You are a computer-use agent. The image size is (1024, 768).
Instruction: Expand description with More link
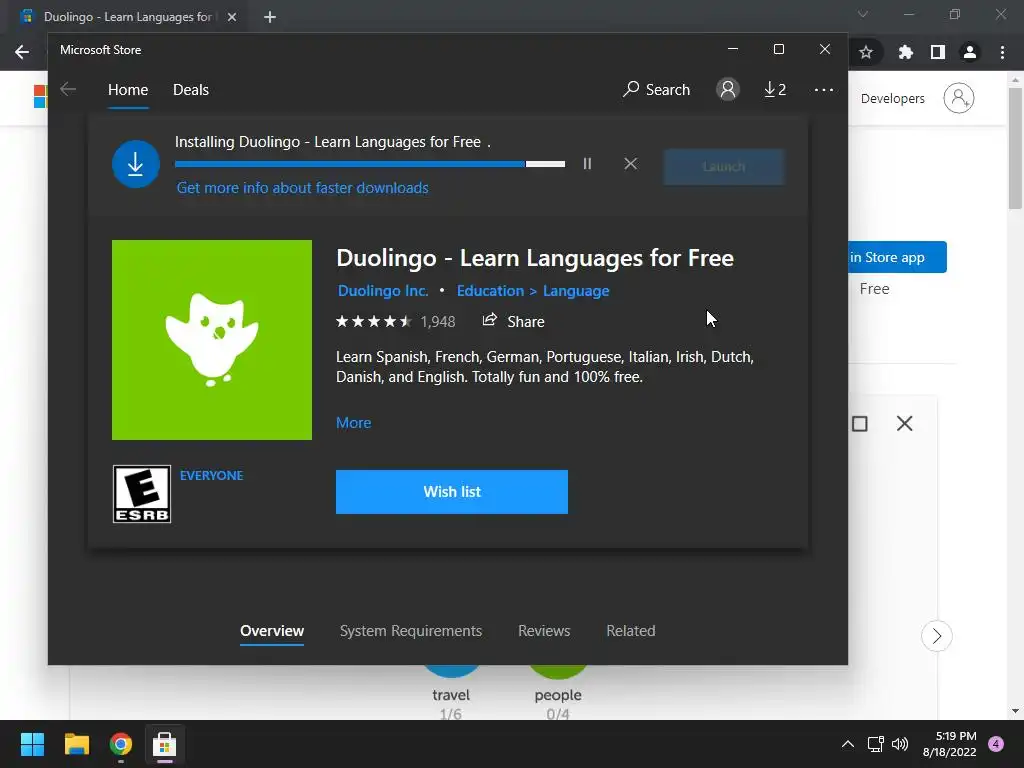[x=353, y=423]
